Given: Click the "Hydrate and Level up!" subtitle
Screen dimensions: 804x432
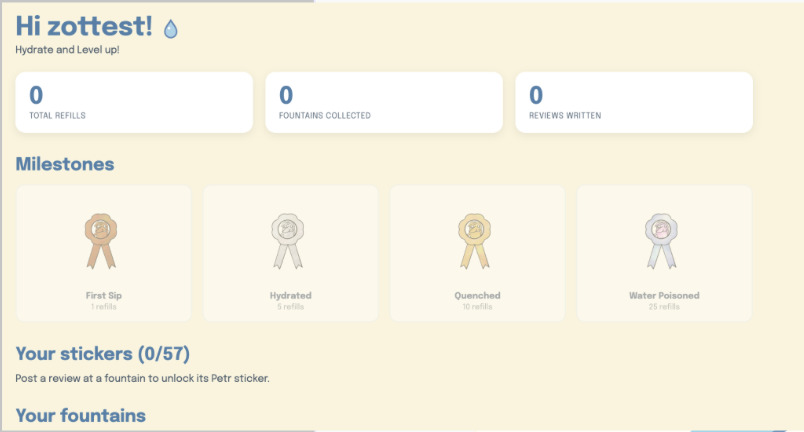Looking at the screenshot, I should (x=67, y=50).
